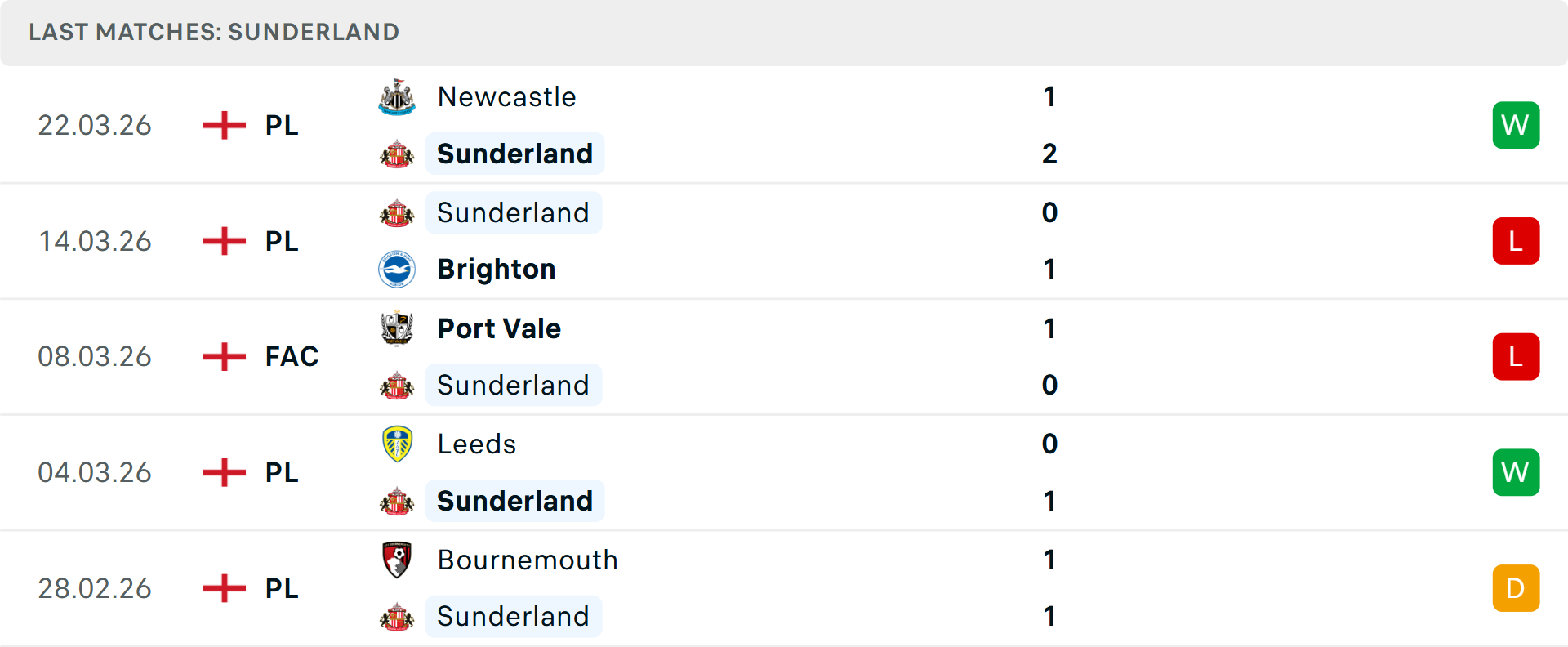Click the 28.02.26 match date

tap(95, 588)
